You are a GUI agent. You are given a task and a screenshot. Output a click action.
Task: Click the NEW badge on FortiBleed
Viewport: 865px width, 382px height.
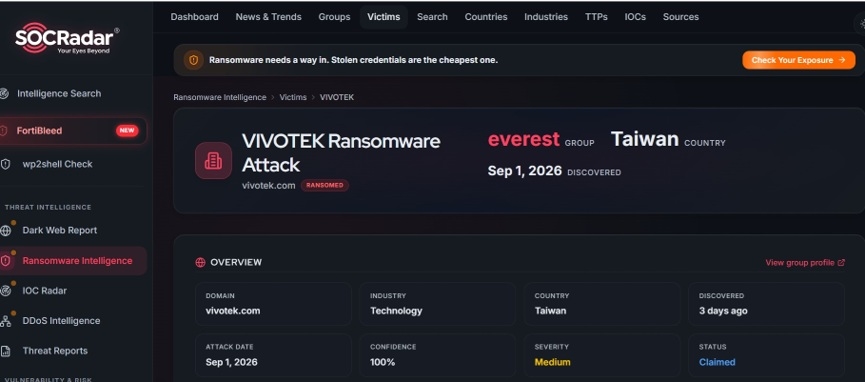click(127, 131)
